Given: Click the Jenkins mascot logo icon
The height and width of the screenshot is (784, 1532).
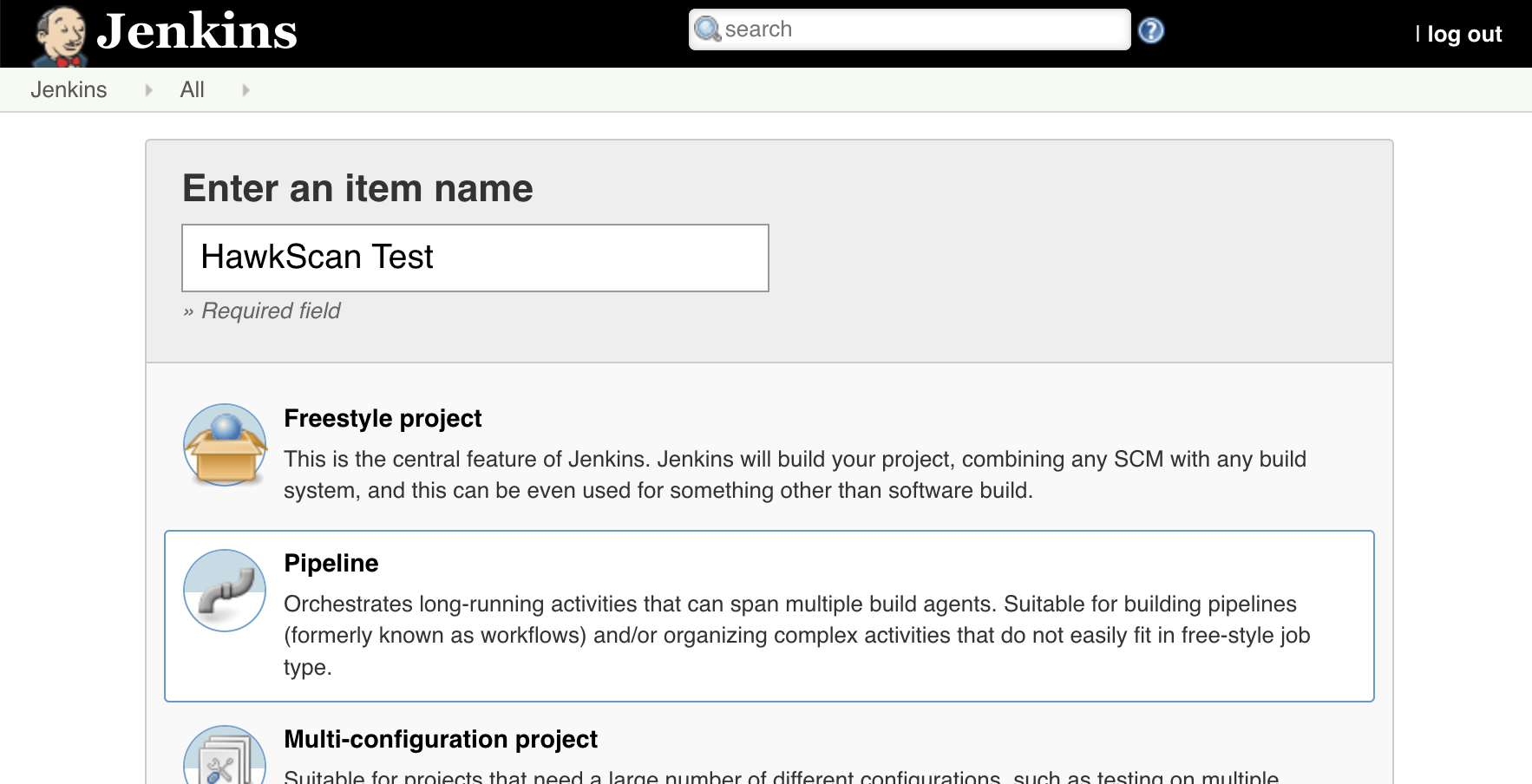Looking at the screenshot, I should [56, 33].
